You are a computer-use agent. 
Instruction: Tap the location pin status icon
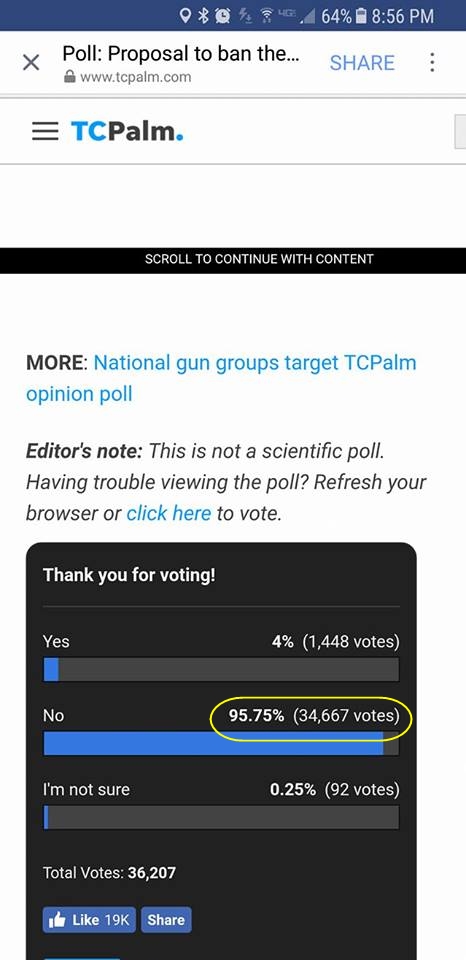coord(186,16)
